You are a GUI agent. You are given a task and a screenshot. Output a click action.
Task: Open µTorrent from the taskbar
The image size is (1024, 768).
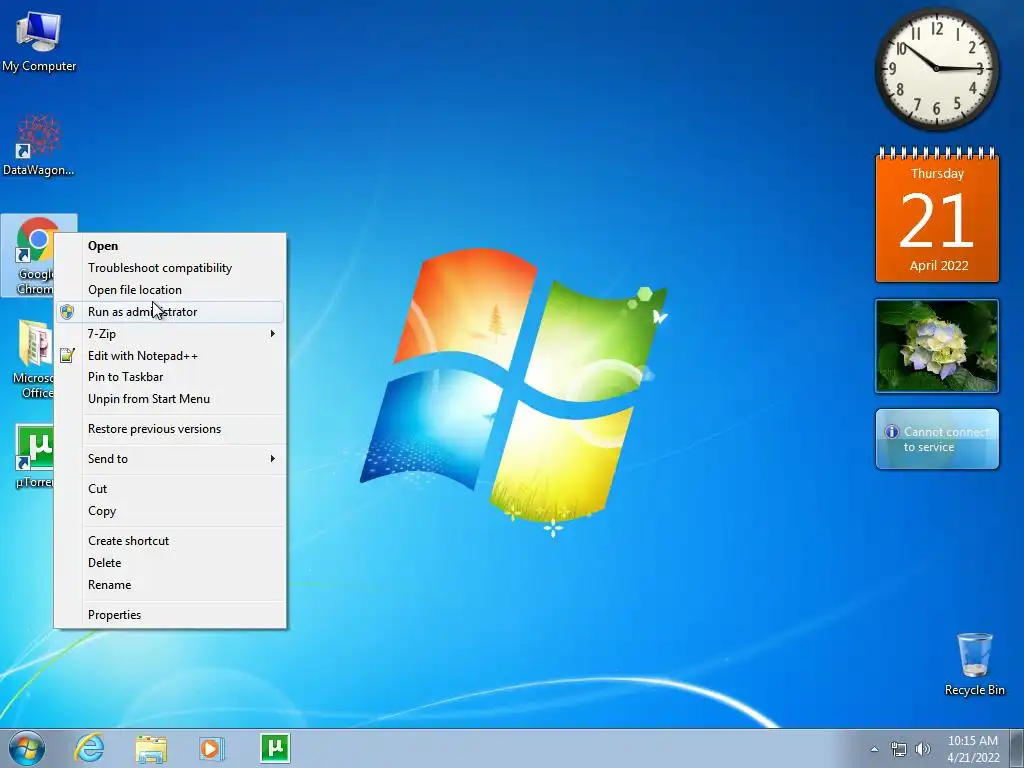(275, 748)
